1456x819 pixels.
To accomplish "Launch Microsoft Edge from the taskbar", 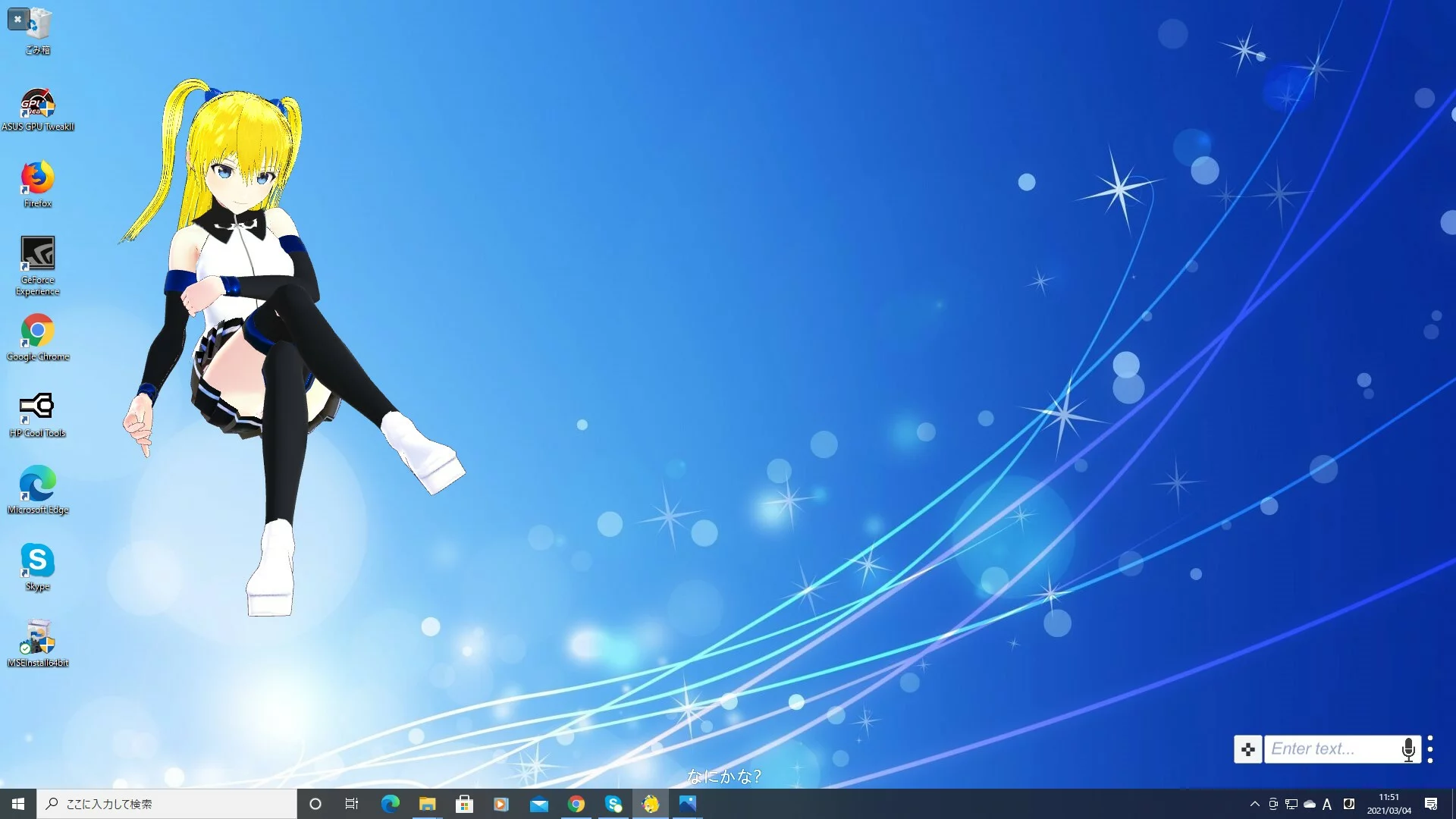I will tap(390, 804).
